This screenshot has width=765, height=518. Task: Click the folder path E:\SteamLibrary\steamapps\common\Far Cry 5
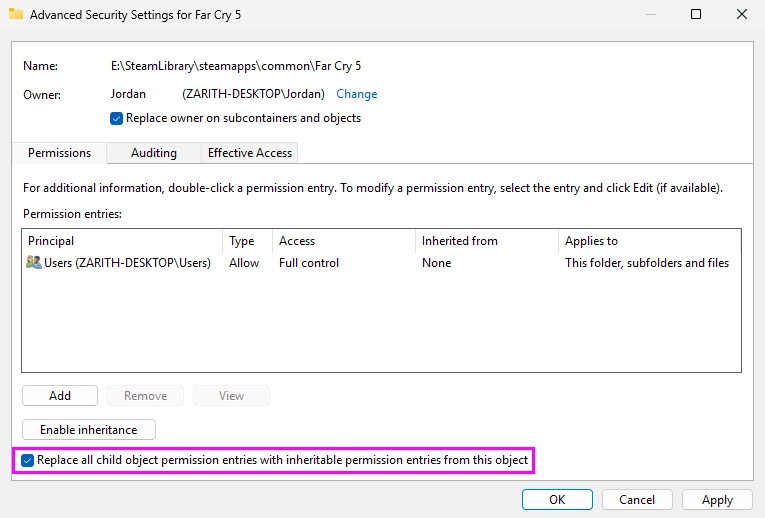(236, 66)
